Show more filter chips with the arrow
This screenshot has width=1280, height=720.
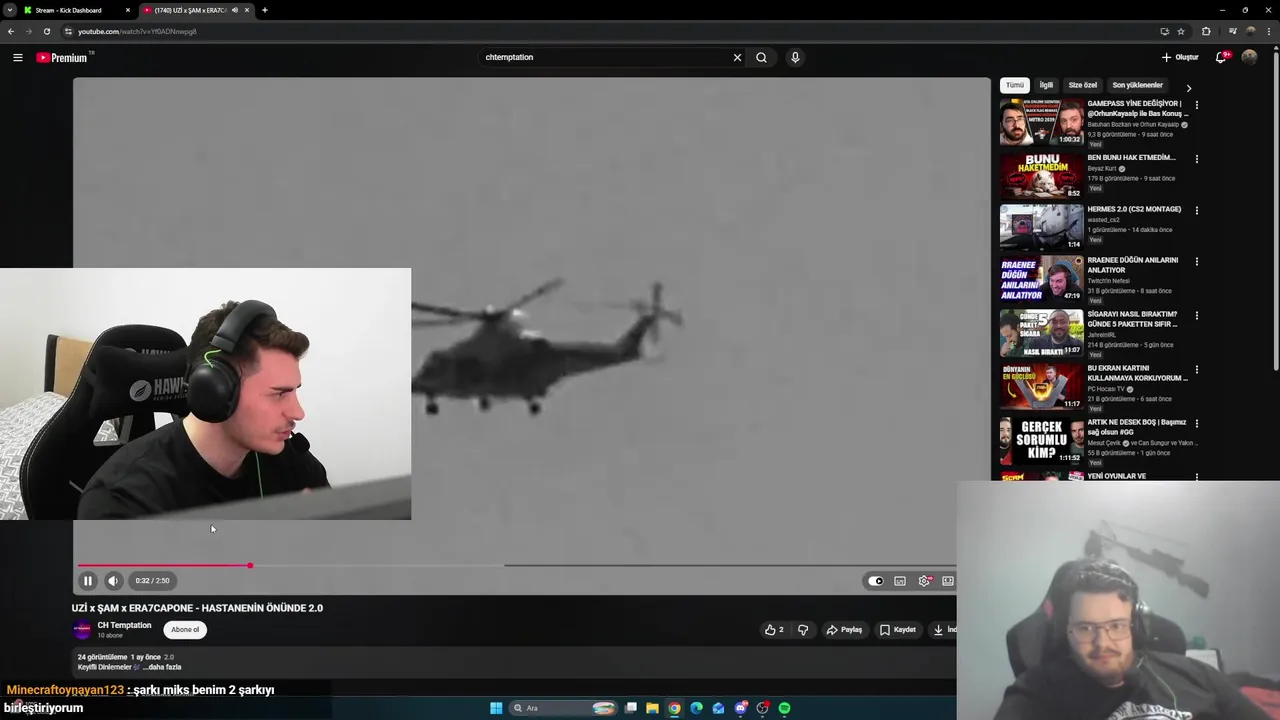point(1188,87)
